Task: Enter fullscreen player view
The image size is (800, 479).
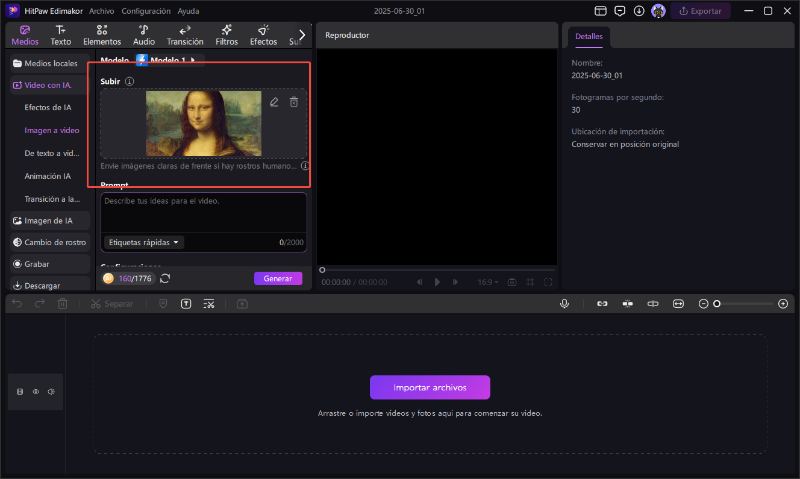Action: point(548,282)
